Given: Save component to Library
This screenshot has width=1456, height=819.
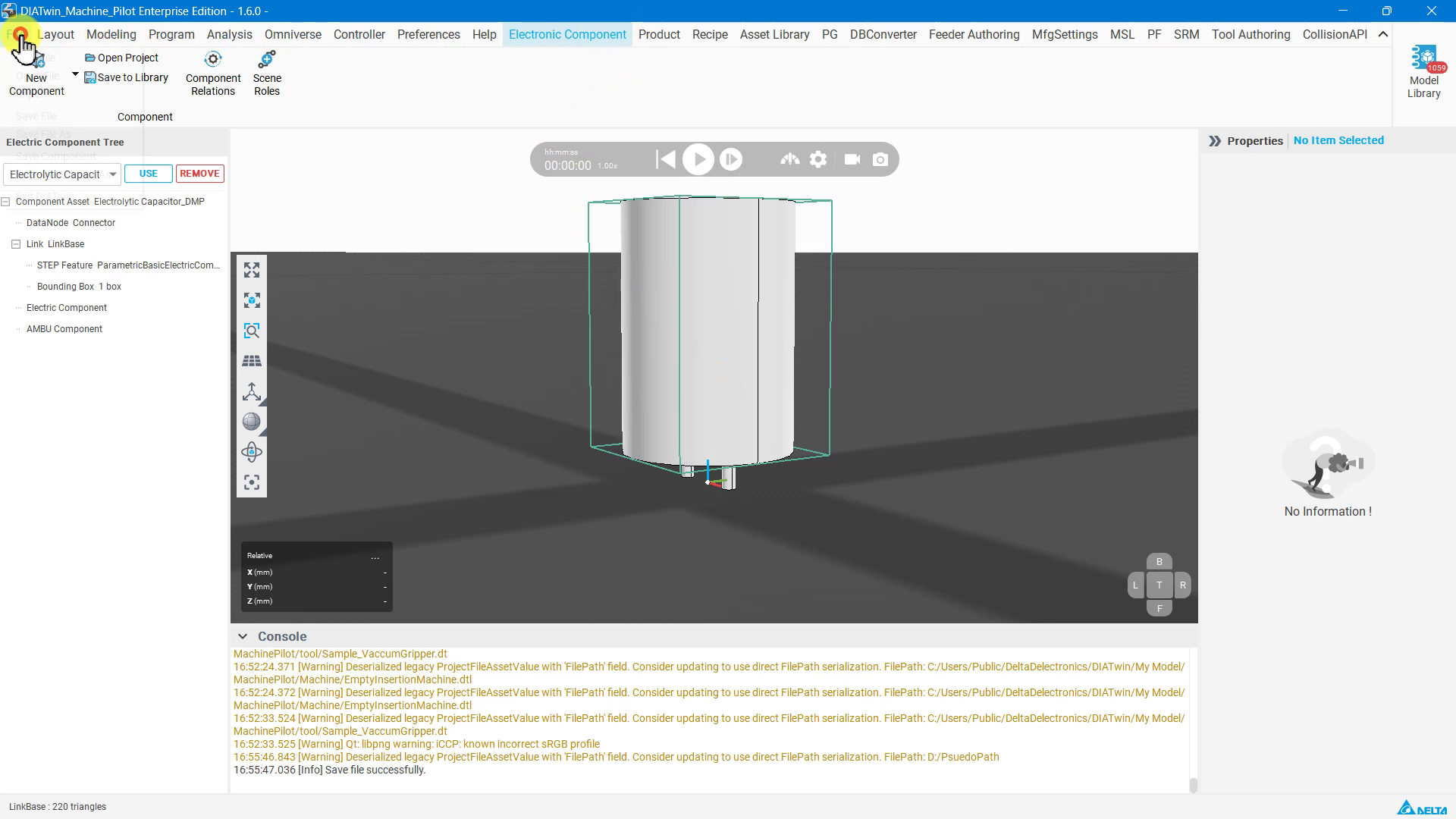Looking at the screenshot, I should coord(126,77).
